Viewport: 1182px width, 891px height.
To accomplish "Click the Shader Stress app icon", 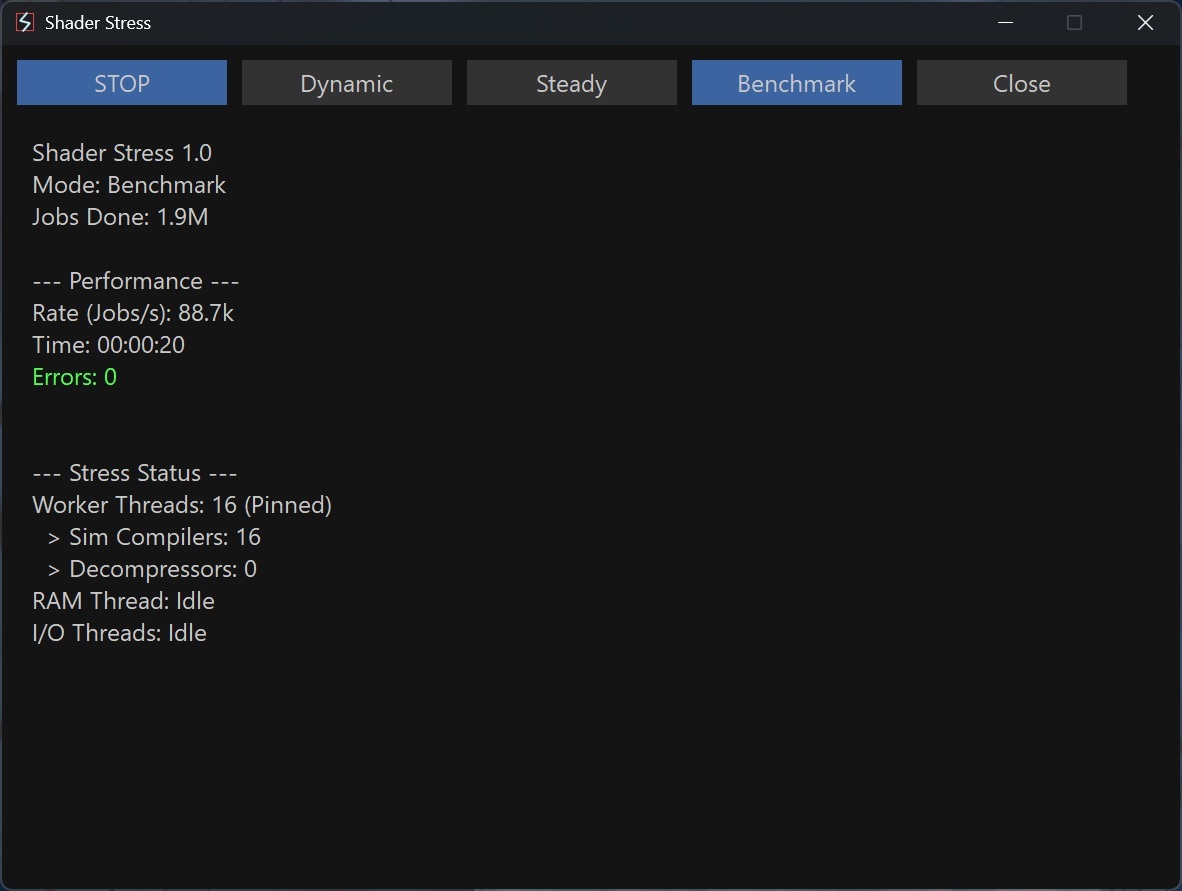I will 25,22.
